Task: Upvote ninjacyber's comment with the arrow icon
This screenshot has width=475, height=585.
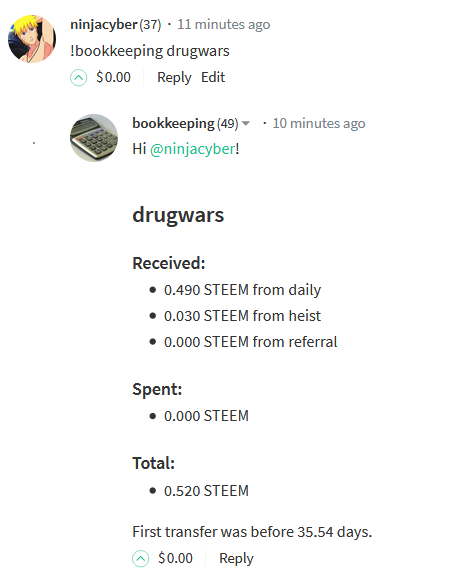Action: tap(78, 78)
